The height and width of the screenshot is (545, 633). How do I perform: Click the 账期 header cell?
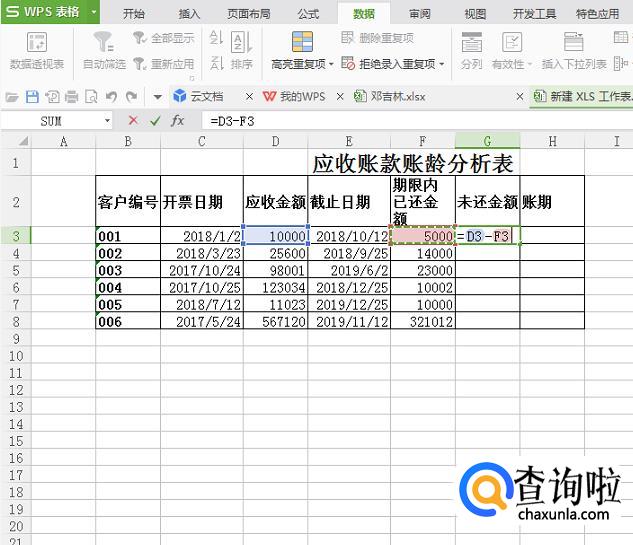coord(552,201)
